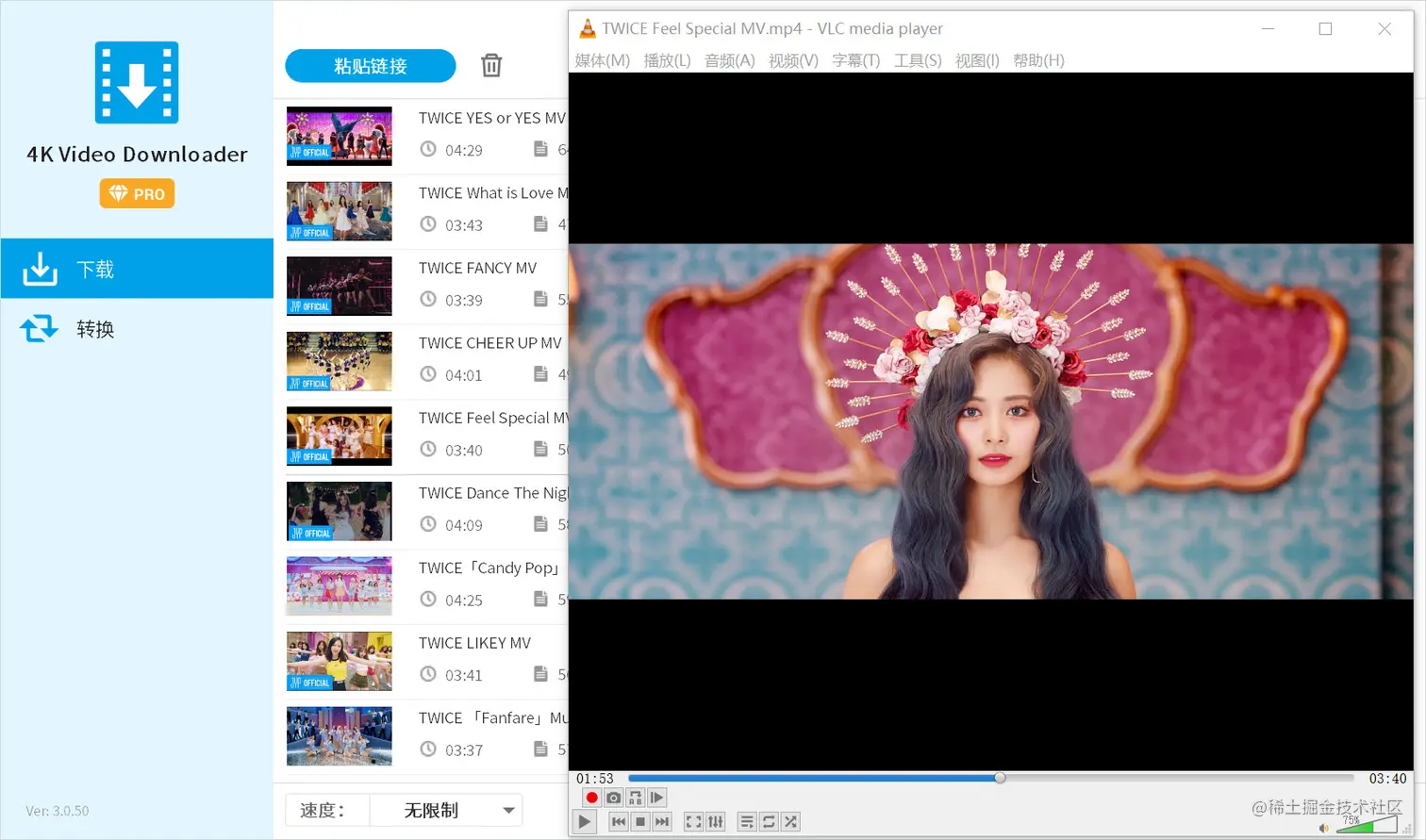Adjust the VLC volume slider at 75%
Screen dimensions: 1426x840
(x=1366, y=825)
